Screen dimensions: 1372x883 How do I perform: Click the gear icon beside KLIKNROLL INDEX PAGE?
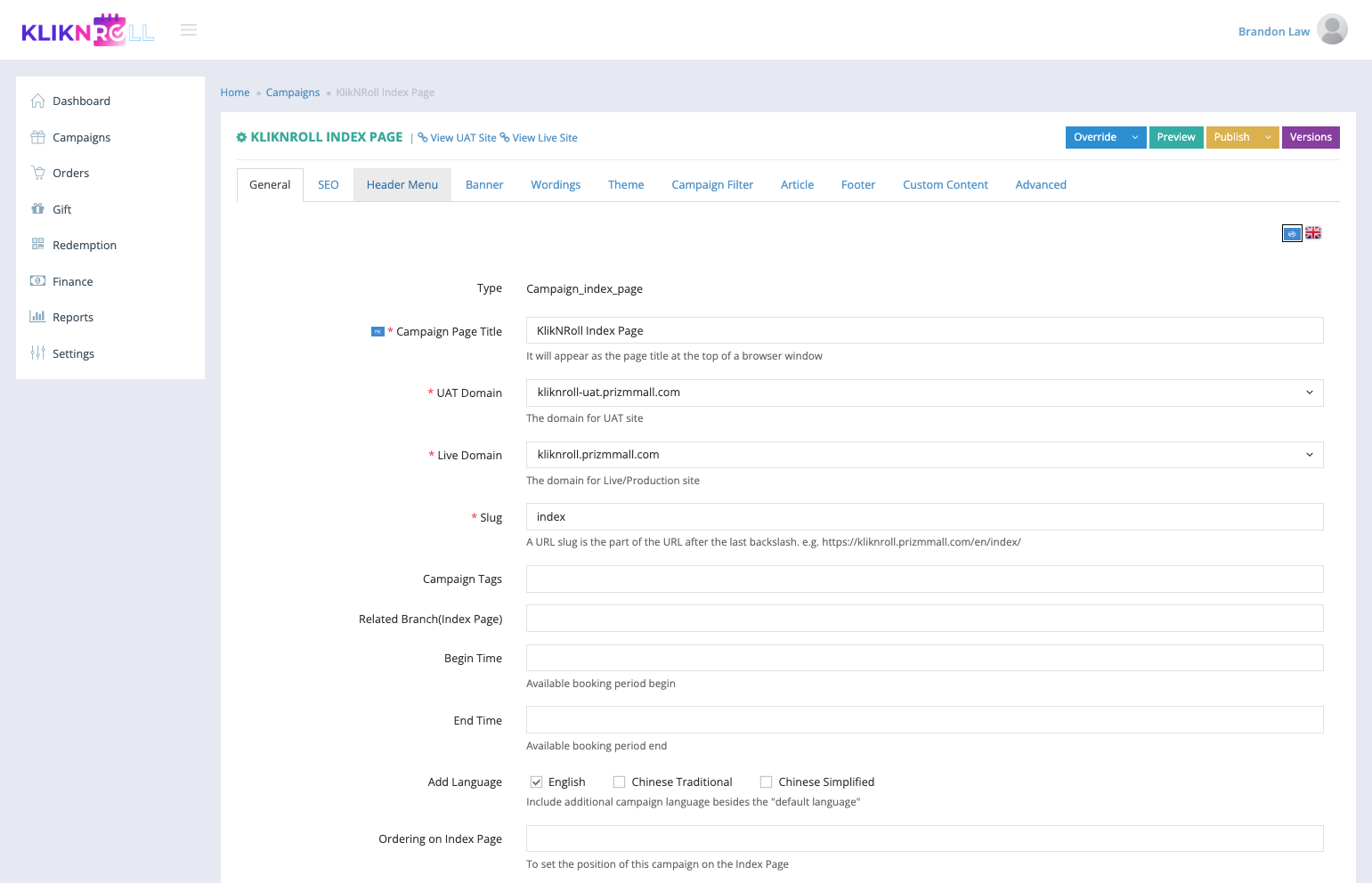pos(241,137)
